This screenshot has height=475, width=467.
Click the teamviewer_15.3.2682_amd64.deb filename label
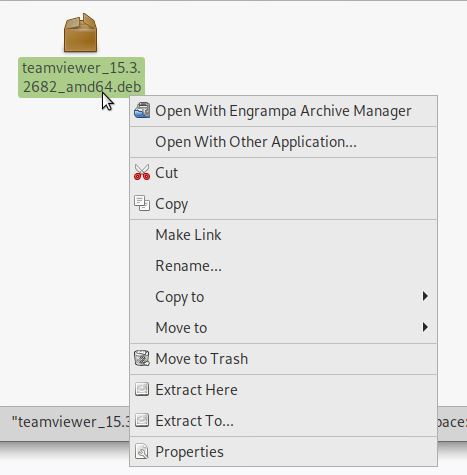[x=82, y=77]
